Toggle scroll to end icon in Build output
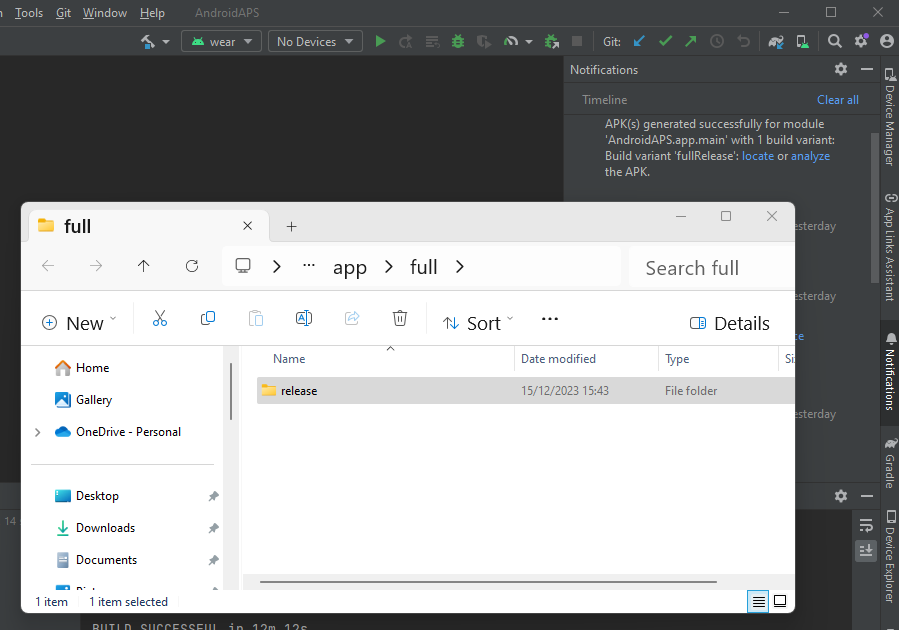The image size is (899, 630). click(866, 550)
